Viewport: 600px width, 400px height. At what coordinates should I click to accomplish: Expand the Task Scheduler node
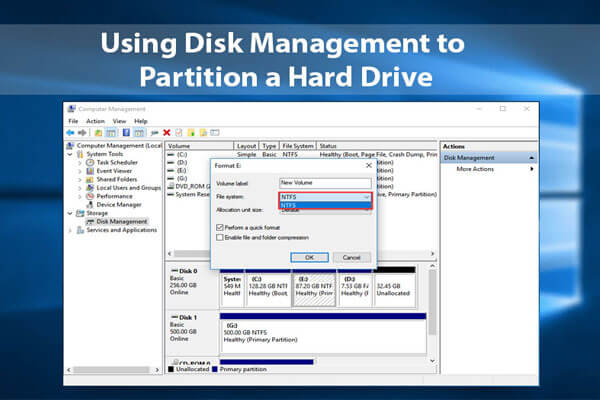pyautogui.click(x=80, y=163)
